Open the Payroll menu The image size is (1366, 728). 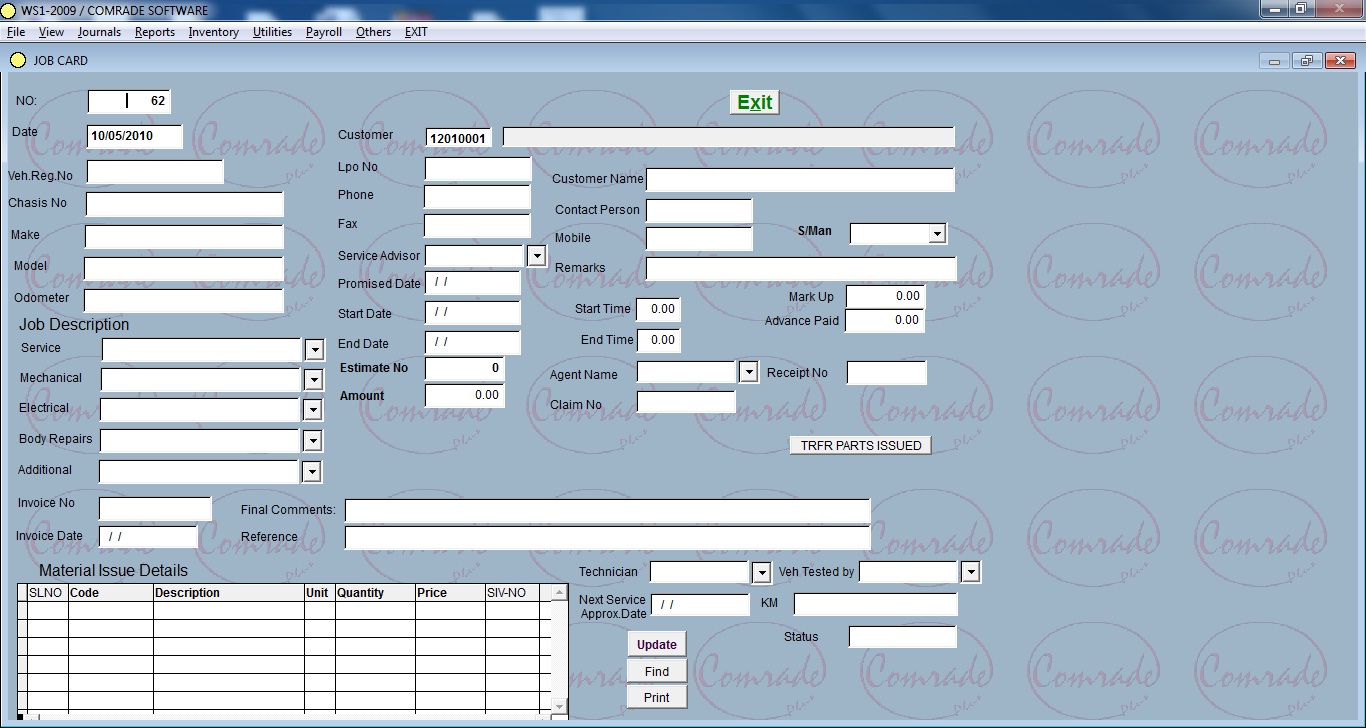pos(324,32)
